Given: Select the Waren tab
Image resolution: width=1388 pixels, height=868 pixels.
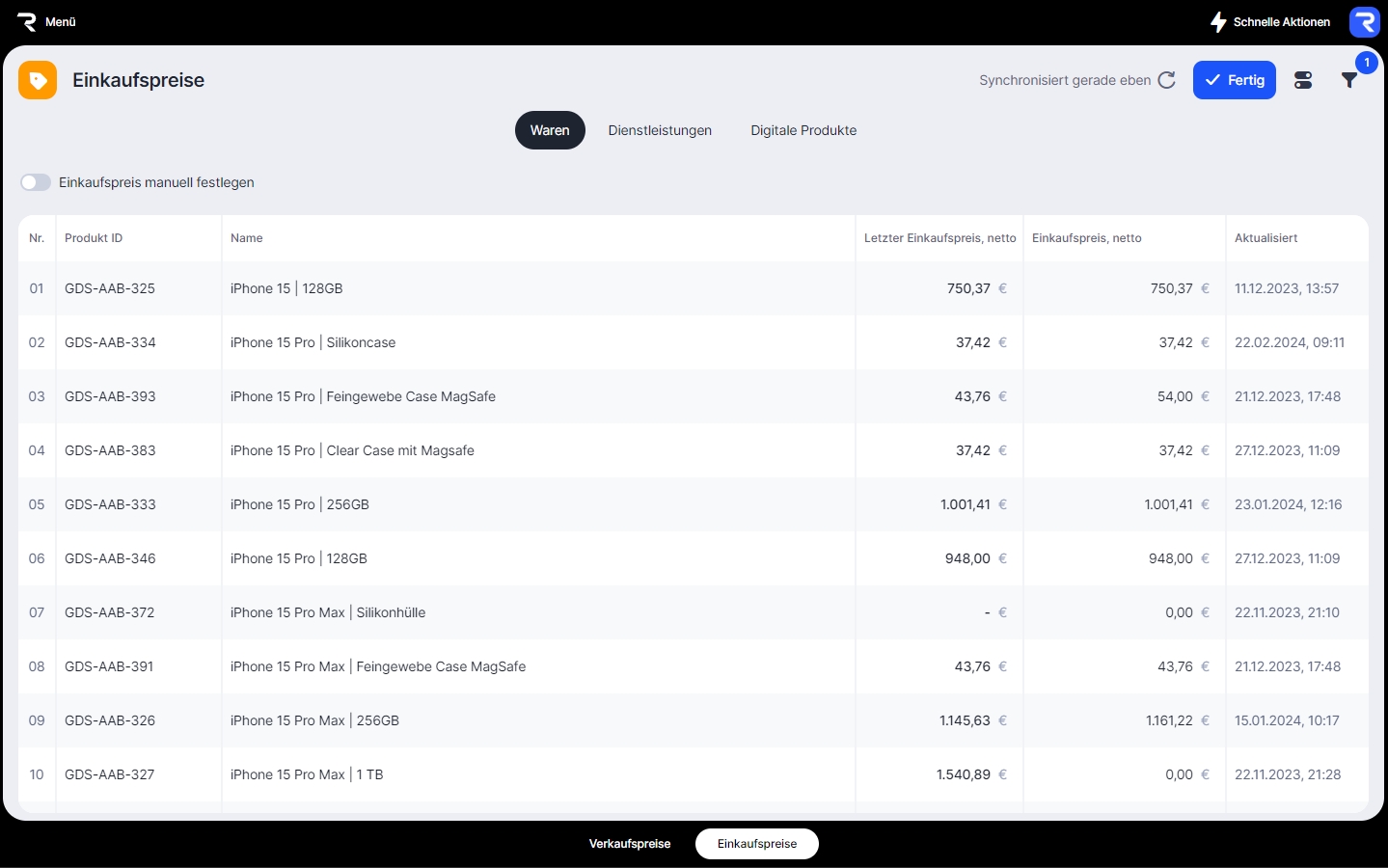Looking at the screenshot, I should click(550, 130).
